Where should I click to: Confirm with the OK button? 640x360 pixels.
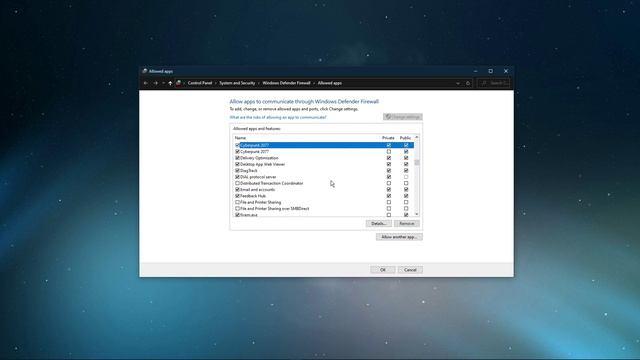pyautogui.click(x=382, y=270)
